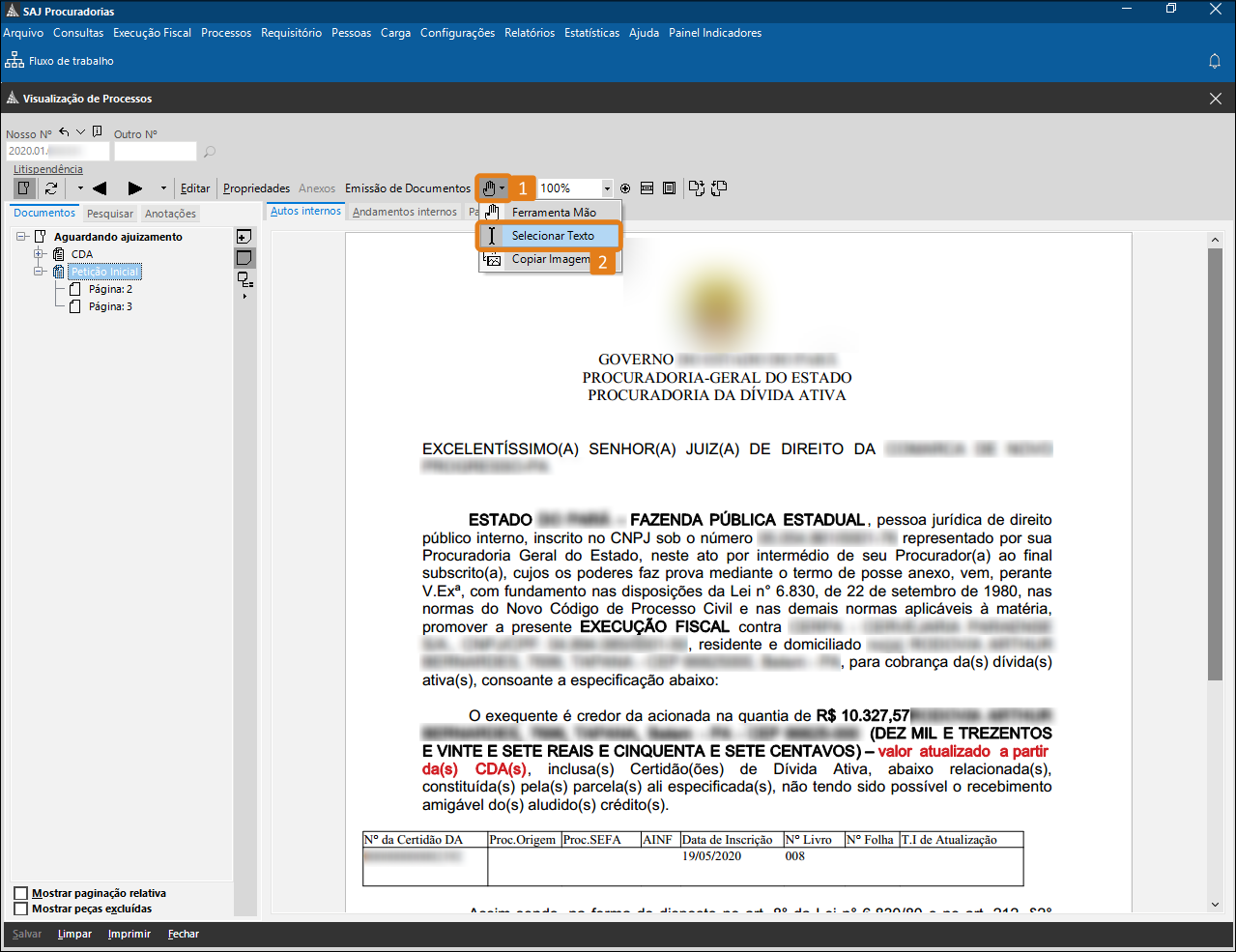Switch to the Andamentos internos tab

(x=404, y=212)
